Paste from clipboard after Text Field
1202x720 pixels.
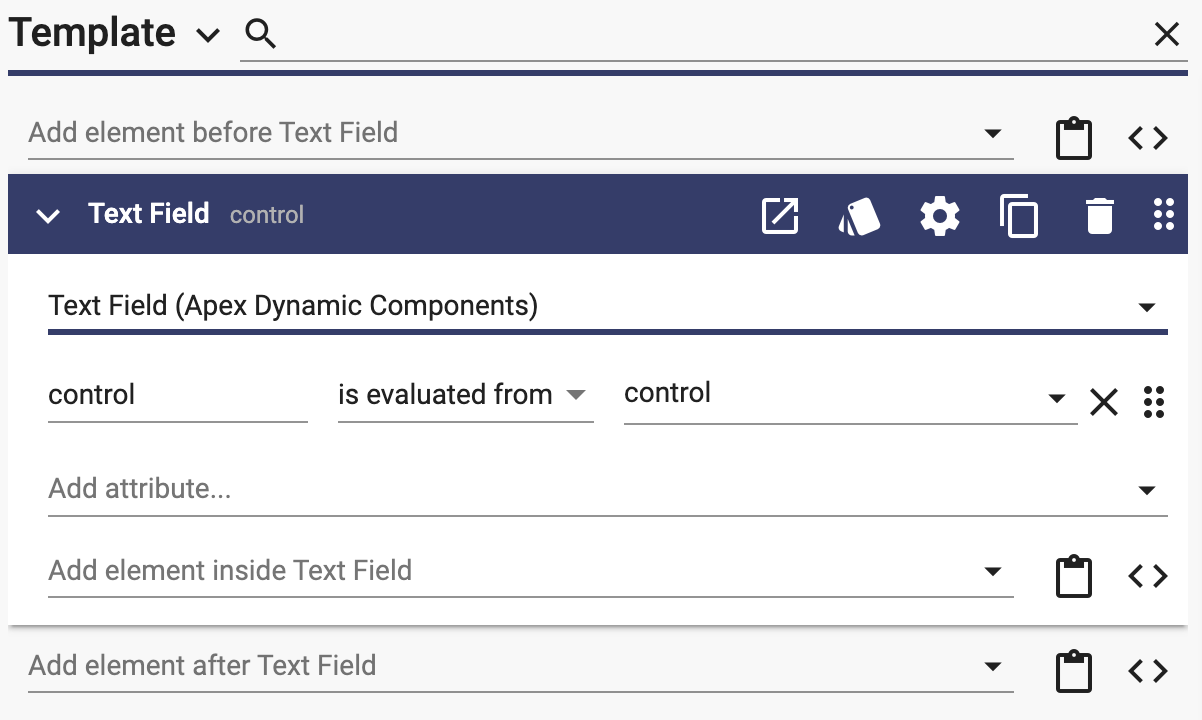pyautogui.click(x=1074, y=671)
